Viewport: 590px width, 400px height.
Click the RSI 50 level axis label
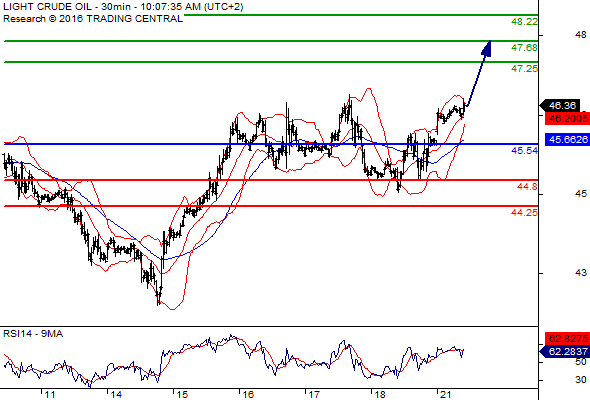click(x=581, y=362)
